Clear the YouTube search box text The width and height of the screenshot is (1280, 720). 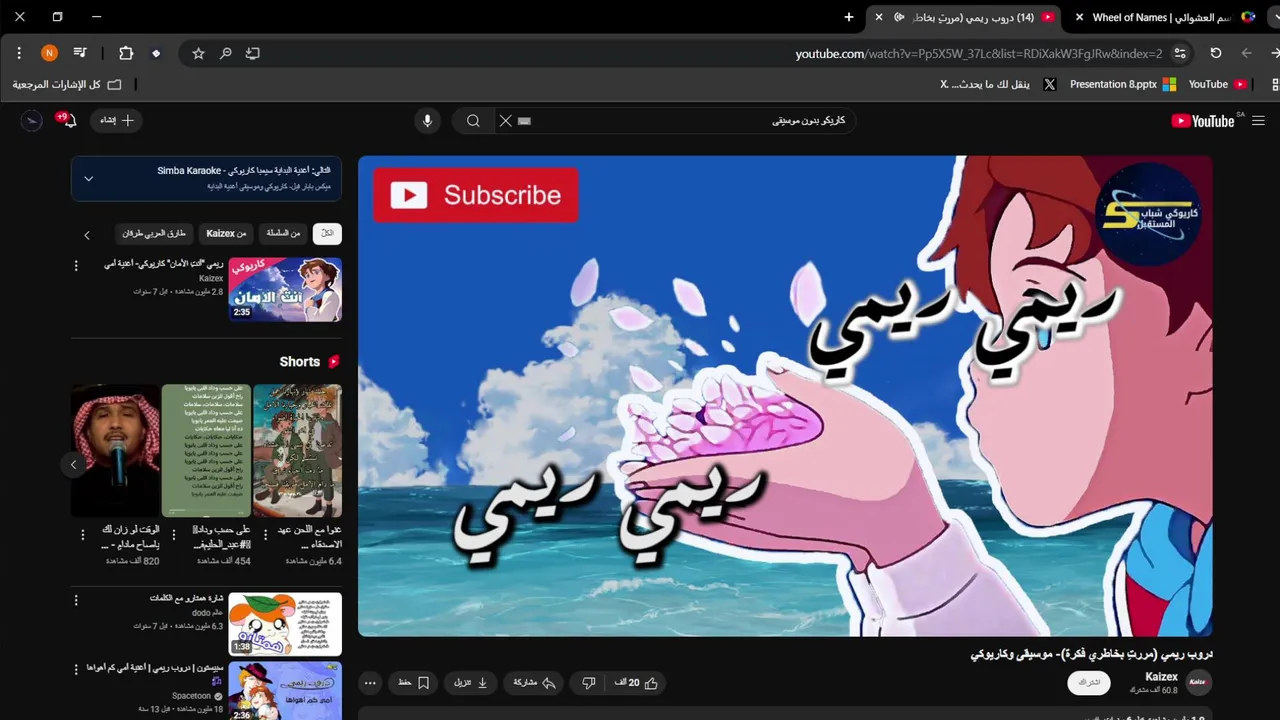tap(505, 121)
